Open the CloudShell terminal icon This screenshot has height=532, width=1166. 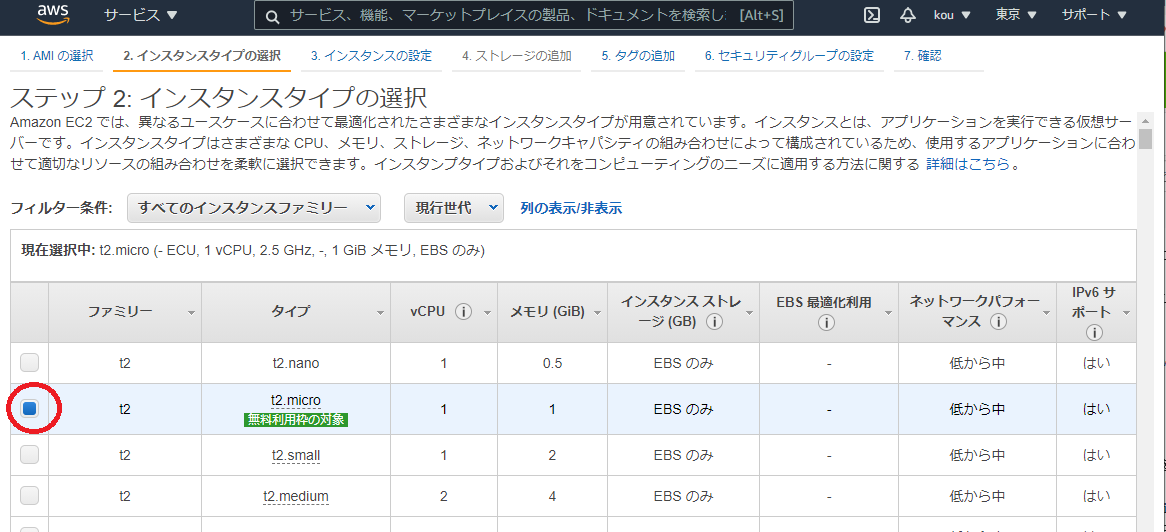tap(872, 15)
